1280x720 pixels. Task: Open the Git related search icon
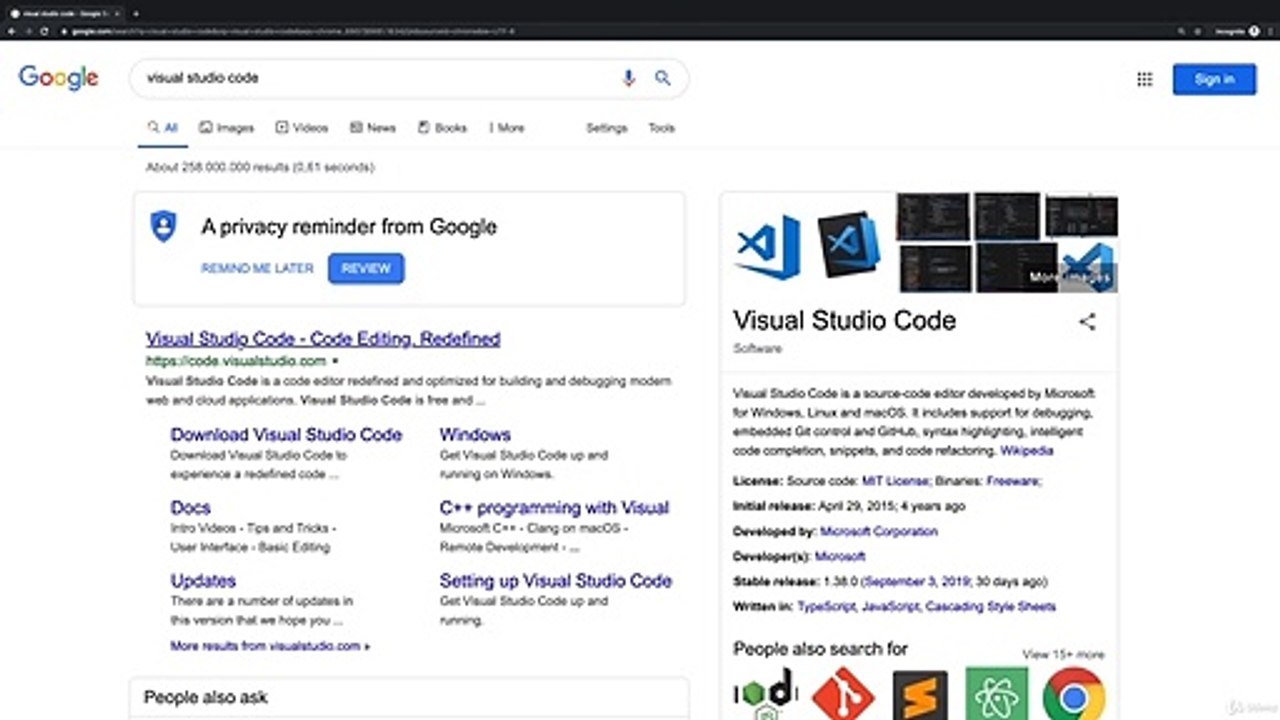[x=843, y=694]
